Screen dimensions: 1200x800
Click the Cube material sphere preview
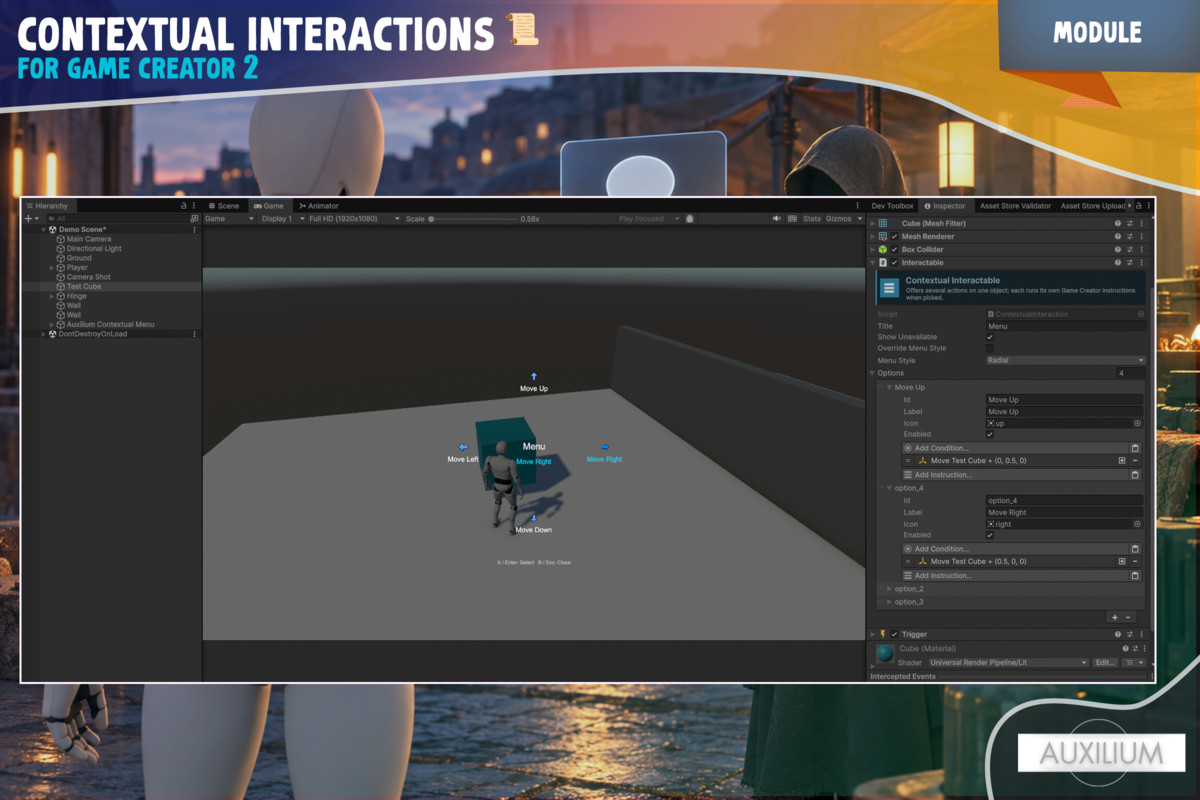tap(885, 653)
